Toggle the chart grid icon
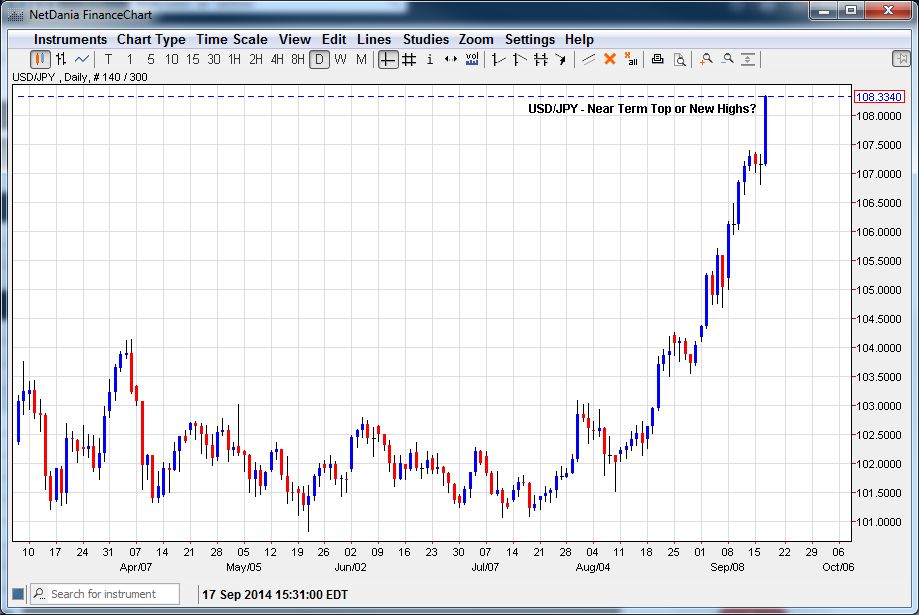 click(x=409, y=59)
